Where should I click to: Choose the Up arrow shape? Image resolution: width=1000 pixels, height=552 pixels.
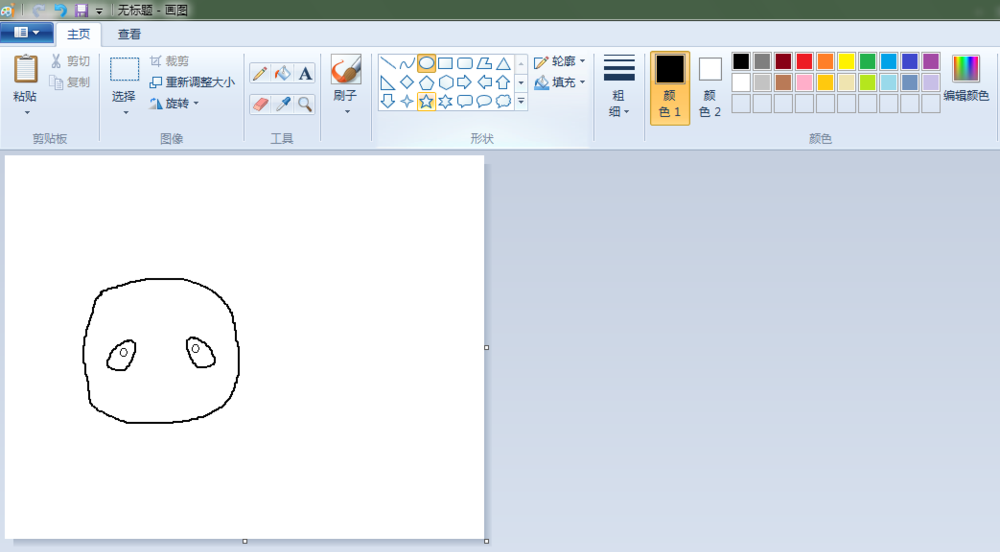[503, 82]
